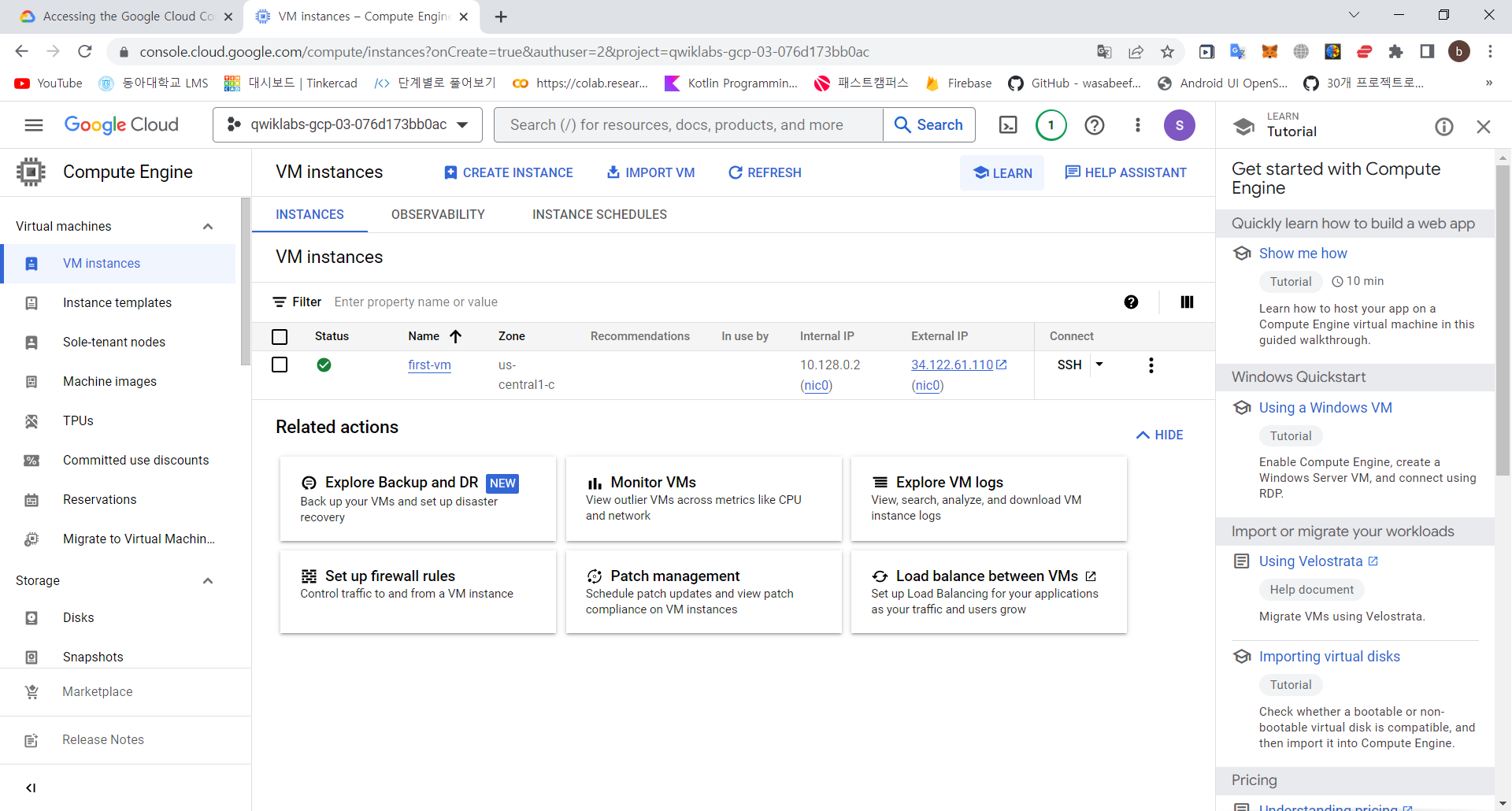Open the Google Cloud navigation hamburger menu
1512x811 pixels.
tap(34, 125)
